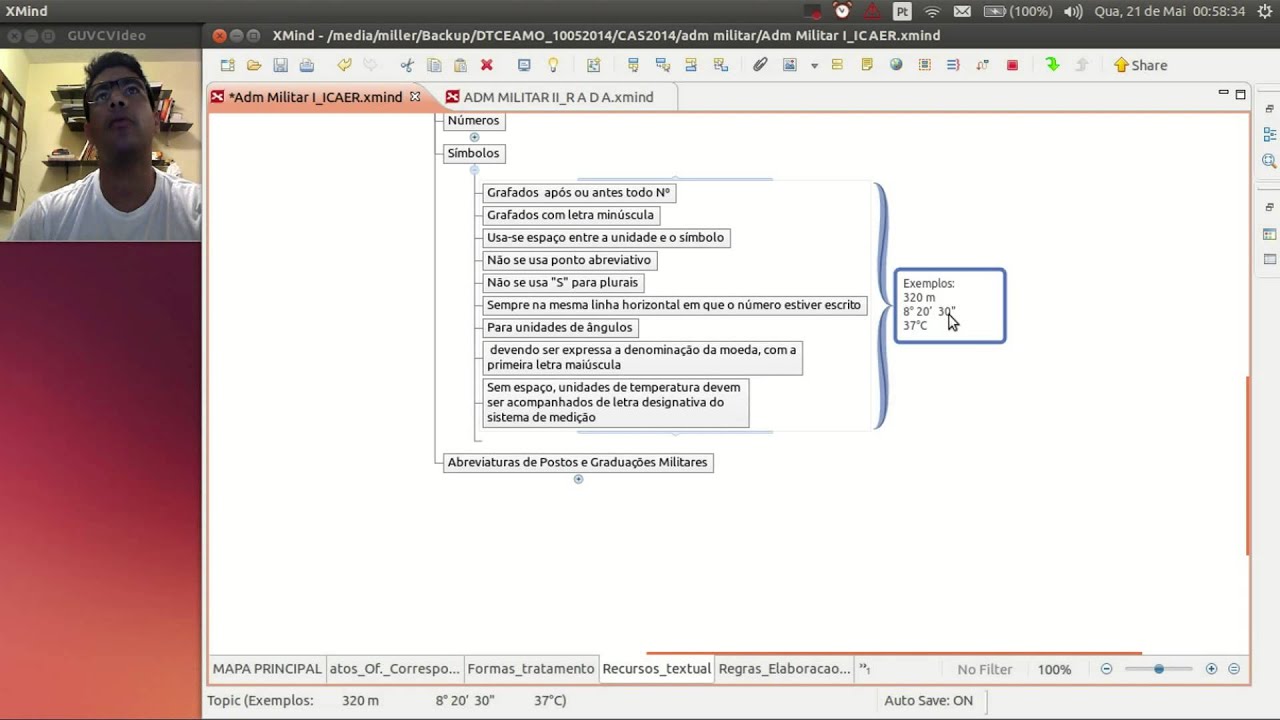Open the atos_Of._Correspo... sheet tab
Image resolution: width=1280 pixels, height=720 pixels.
tap(394, 669)
